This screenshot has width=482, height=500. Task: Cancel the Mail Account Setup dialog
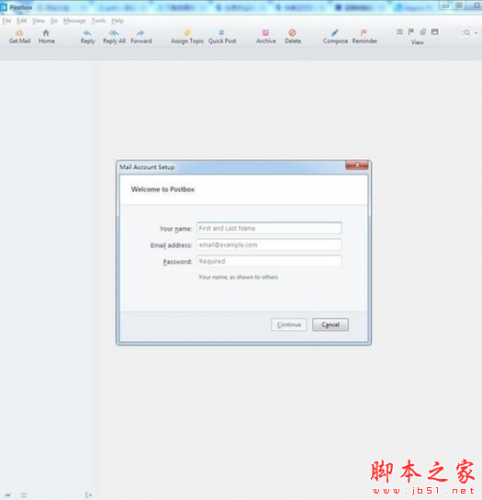[x=330, y=325]
